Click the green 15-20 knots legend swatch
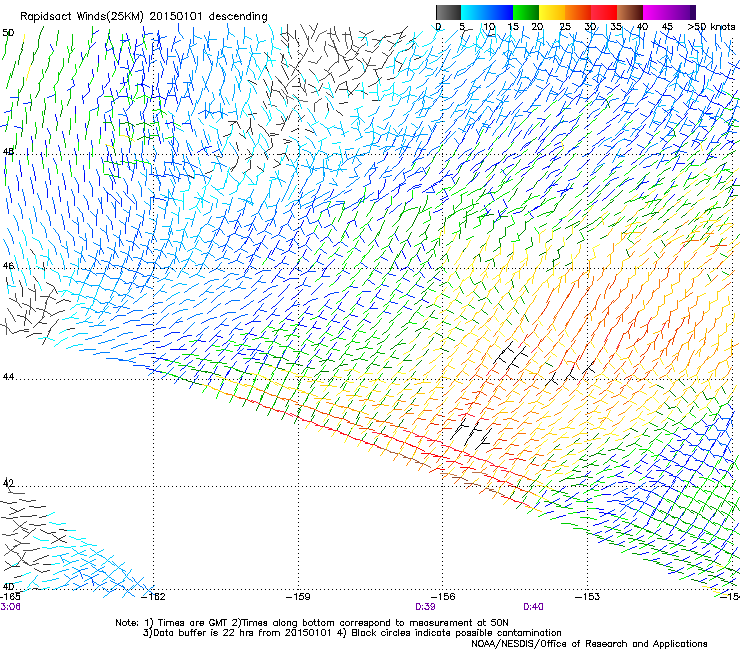The width and height of the screenshot is (740, 650). click(526, 12)
